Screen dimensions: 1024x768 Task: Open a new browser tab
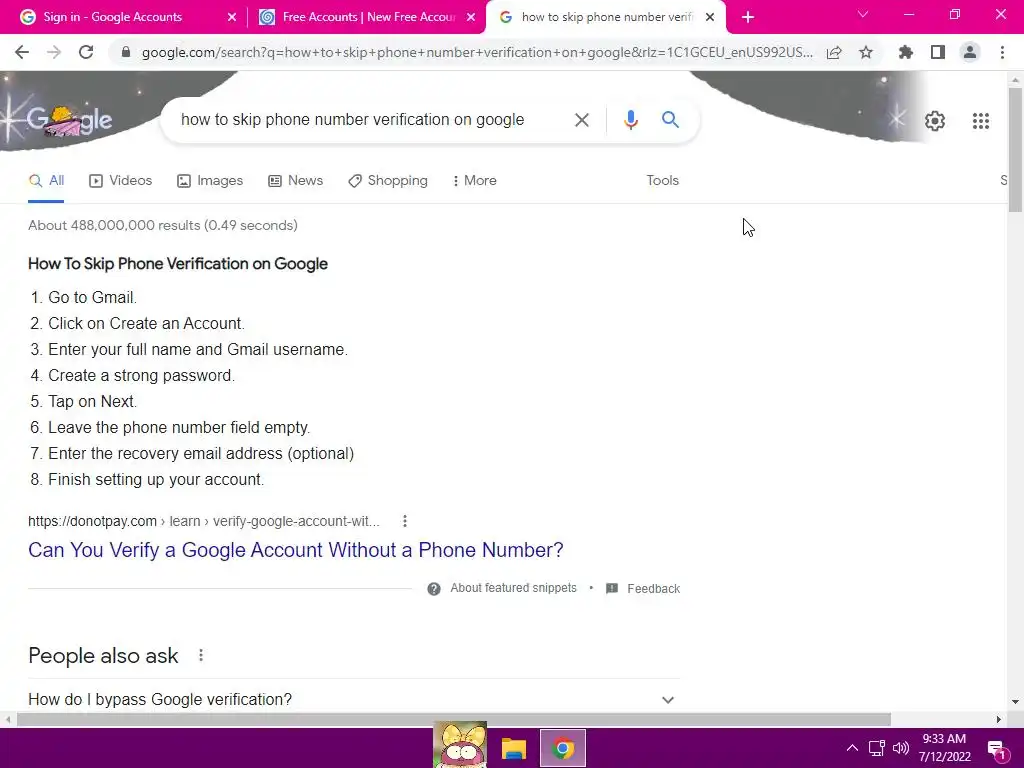748,18
